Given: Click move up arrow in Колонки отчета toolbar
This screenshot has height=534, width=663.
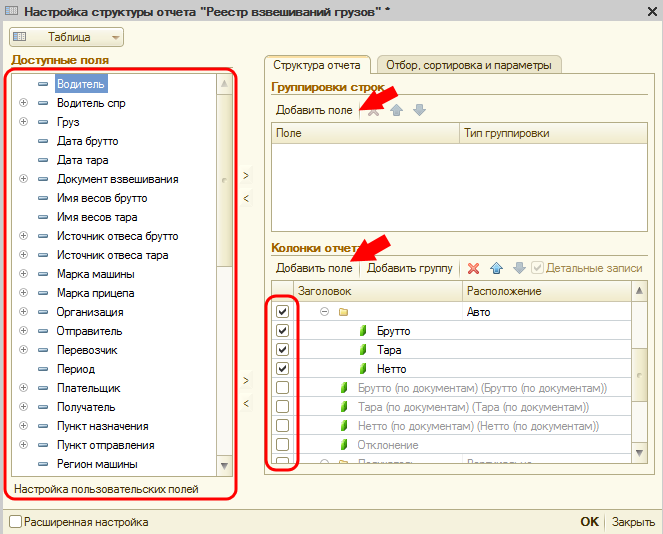Looking at the screenshot, I should pos(497,269).
